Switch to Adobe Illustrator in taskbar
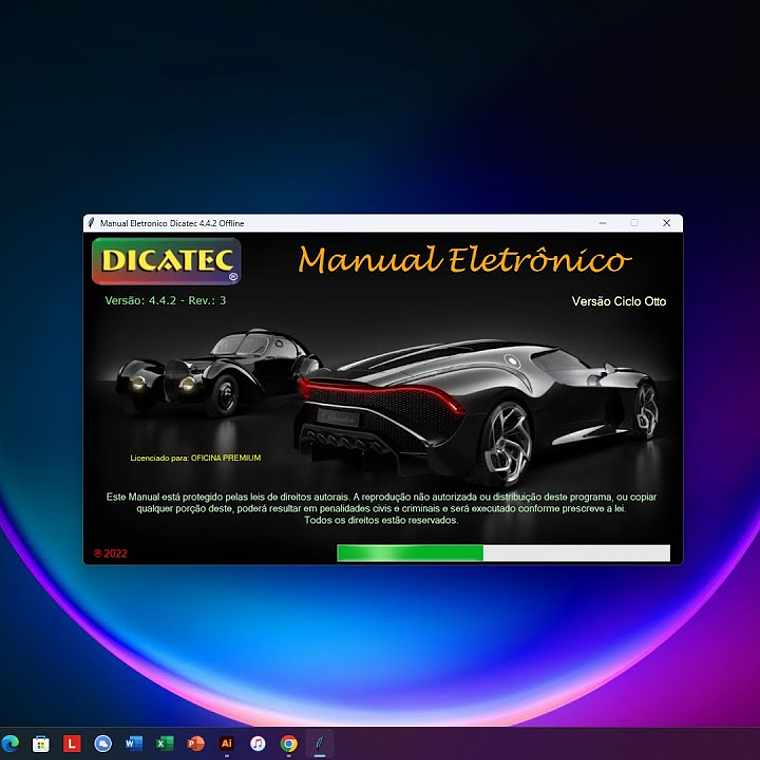Viewport: 760px width, 760px height. tap(226, 743)
